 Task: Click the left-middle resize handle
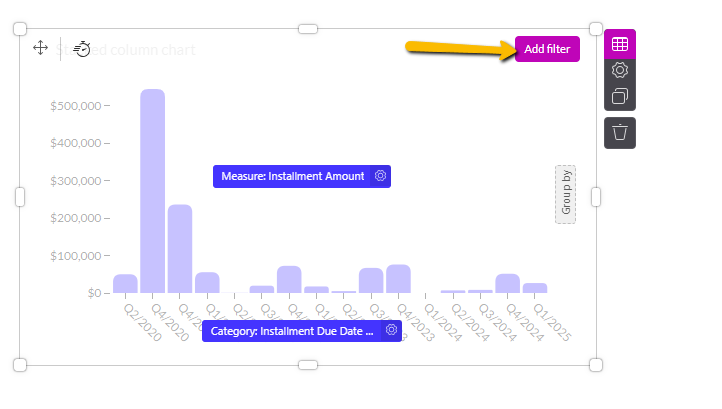click(x=20, y=197)
